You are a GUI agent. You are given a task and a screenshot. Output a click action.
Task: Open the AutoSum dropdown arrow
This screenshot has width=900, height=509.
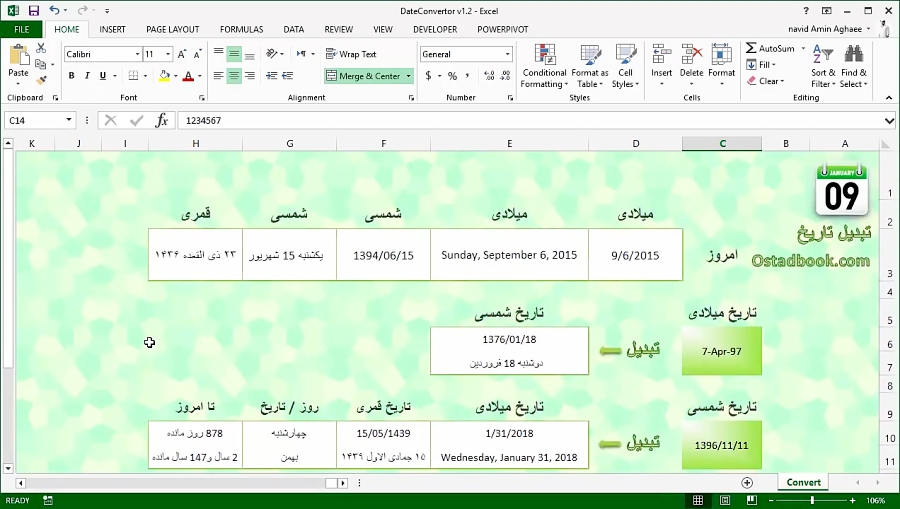pyautogui.click(x=803, y=48)
